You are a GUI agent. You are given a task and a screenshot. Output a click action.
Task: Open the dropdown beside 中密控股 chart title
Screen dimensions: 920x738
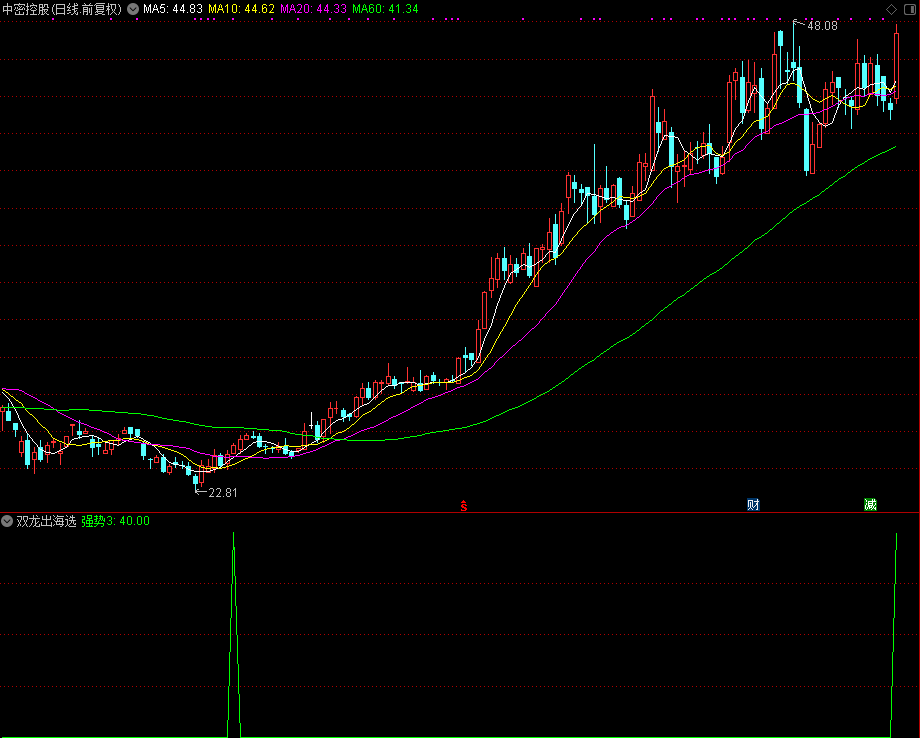click(x=133, y=9)
